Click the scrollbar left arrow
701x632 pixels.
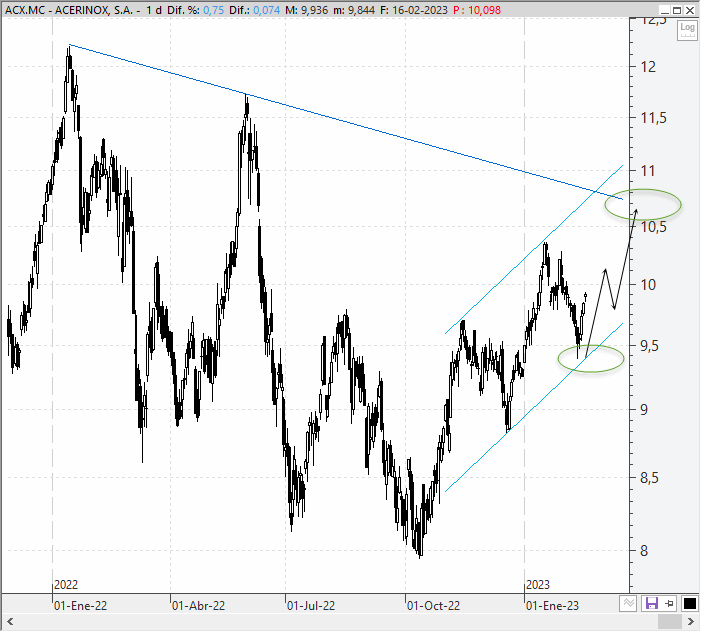pyautogui.click(x=10, y=622)
